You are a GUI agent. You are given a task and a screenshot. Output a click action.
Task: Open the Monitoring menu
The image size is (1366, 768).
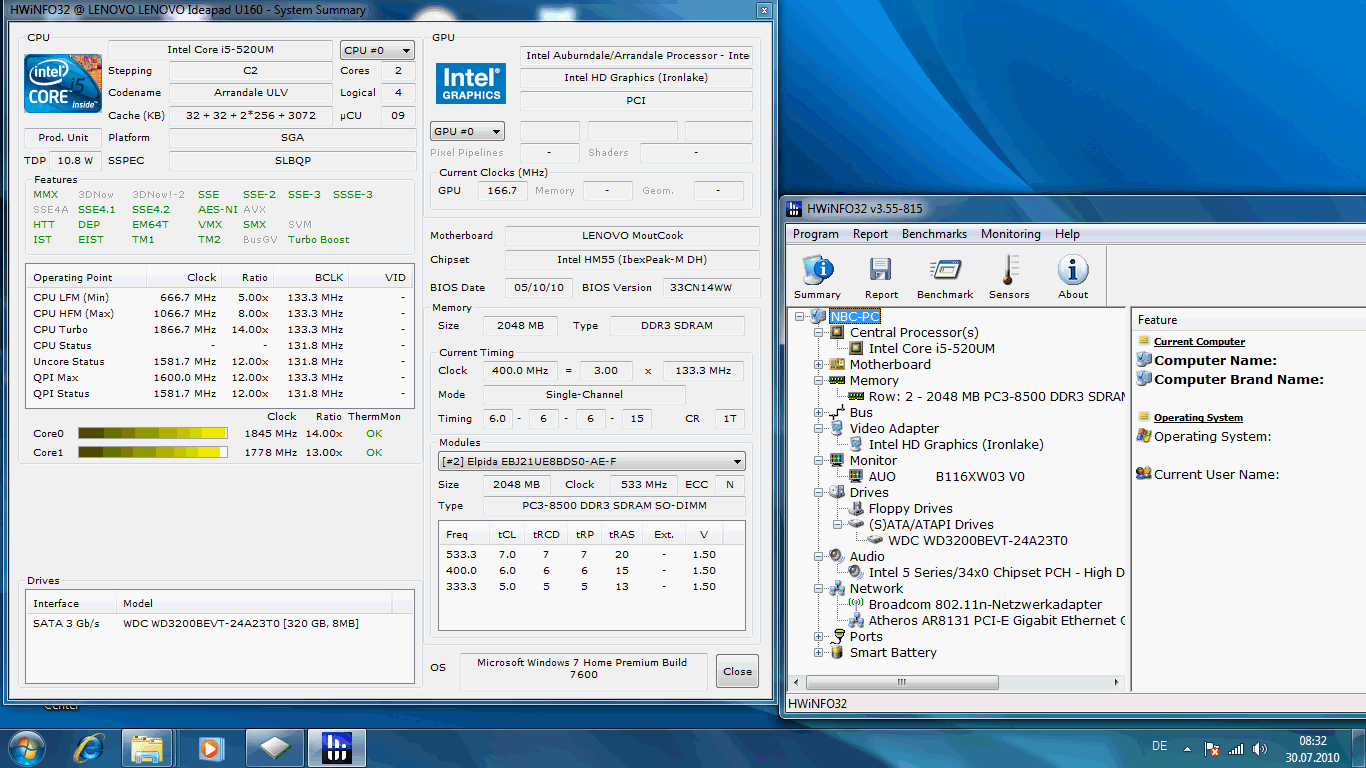pyautogui.click(x=1010, y=234)
